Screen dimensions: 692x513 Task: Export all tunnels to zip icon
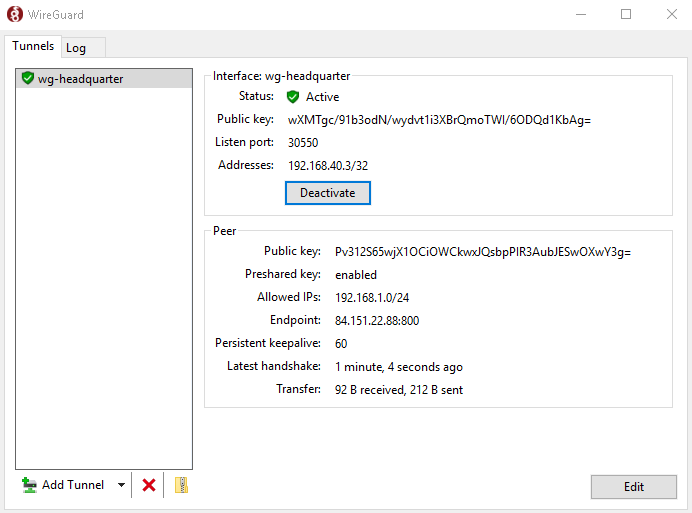[181, 485]
